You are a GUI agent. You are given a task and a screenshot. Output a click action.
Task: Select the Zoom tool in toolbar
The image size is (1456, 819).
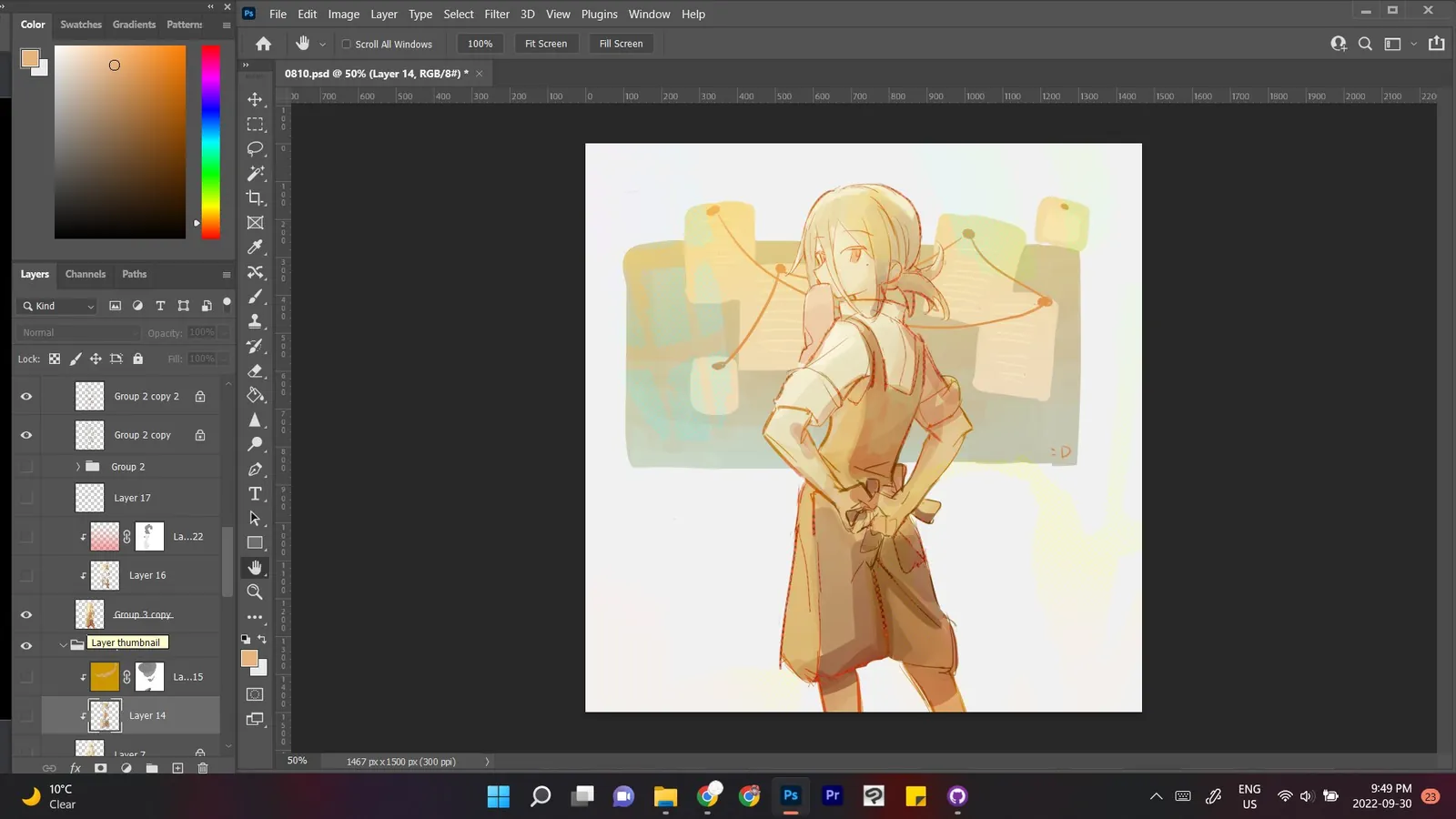[x=255, y=591]
